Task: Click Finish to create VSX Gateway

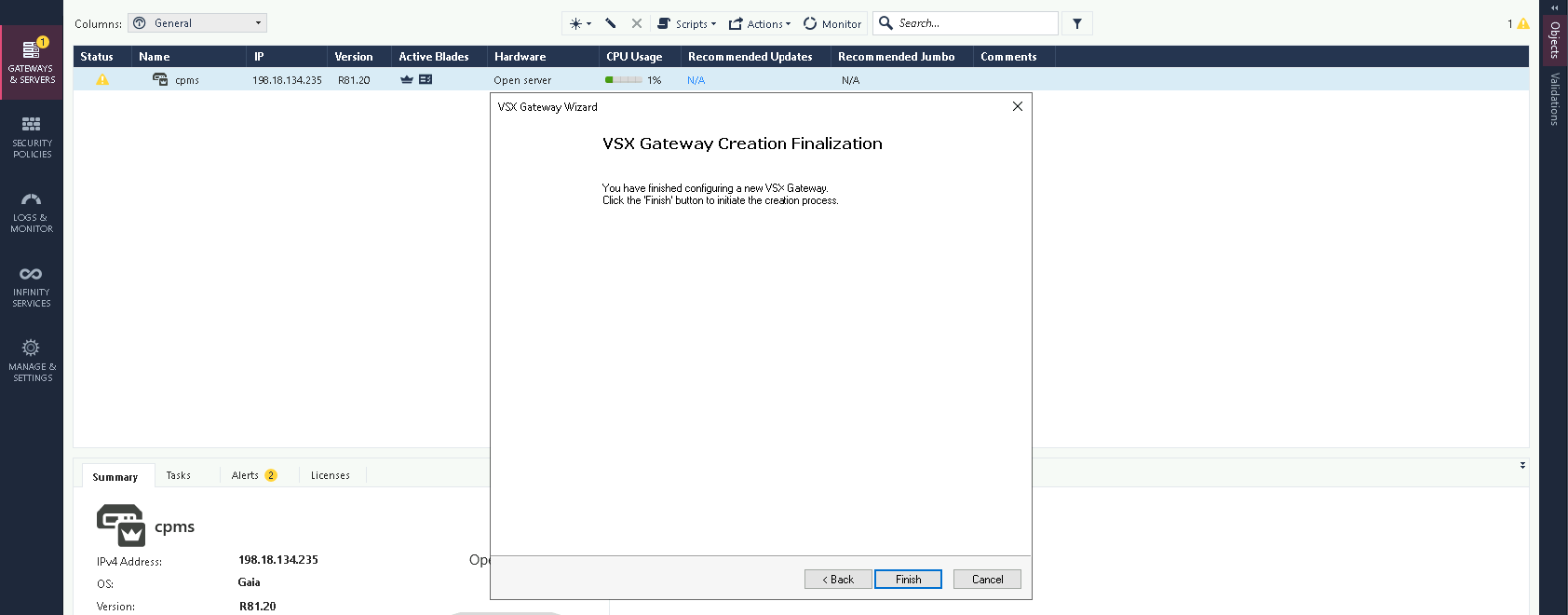Action: [908, 580]
